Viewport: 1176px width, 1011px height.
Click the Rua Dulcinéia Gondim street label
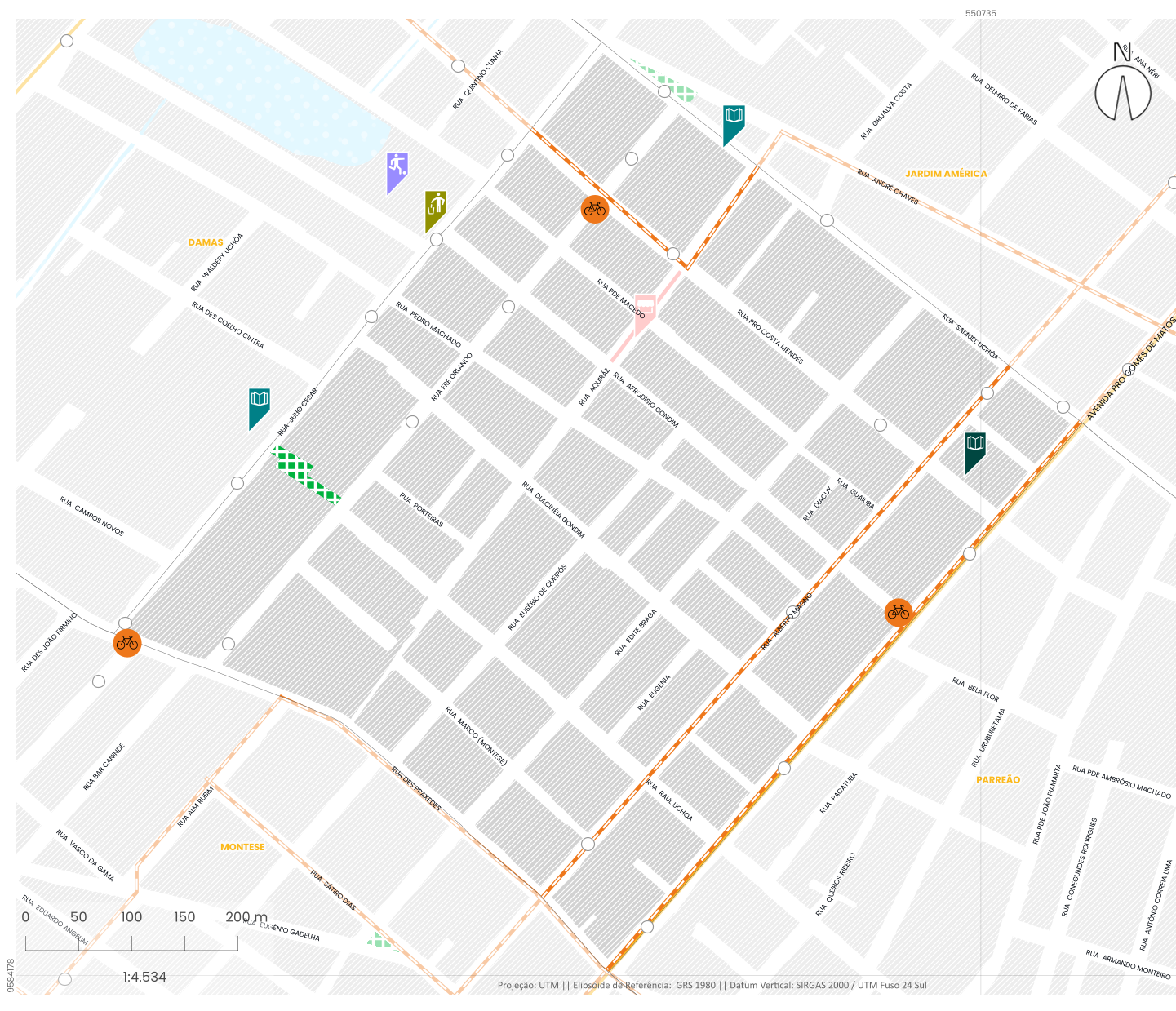click(553, 510)
